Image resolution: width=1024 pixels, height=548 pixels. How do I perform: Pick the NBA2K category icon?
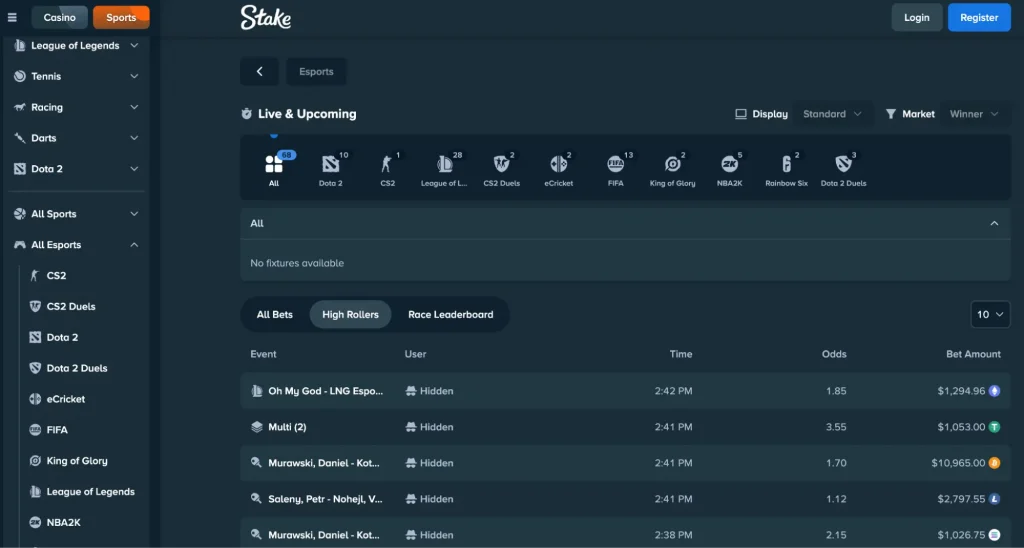(729, 165)
